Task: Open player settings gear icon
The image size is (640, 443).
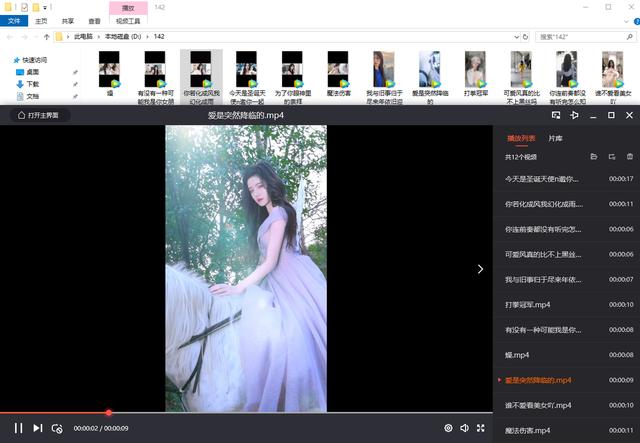Action: 448,428
